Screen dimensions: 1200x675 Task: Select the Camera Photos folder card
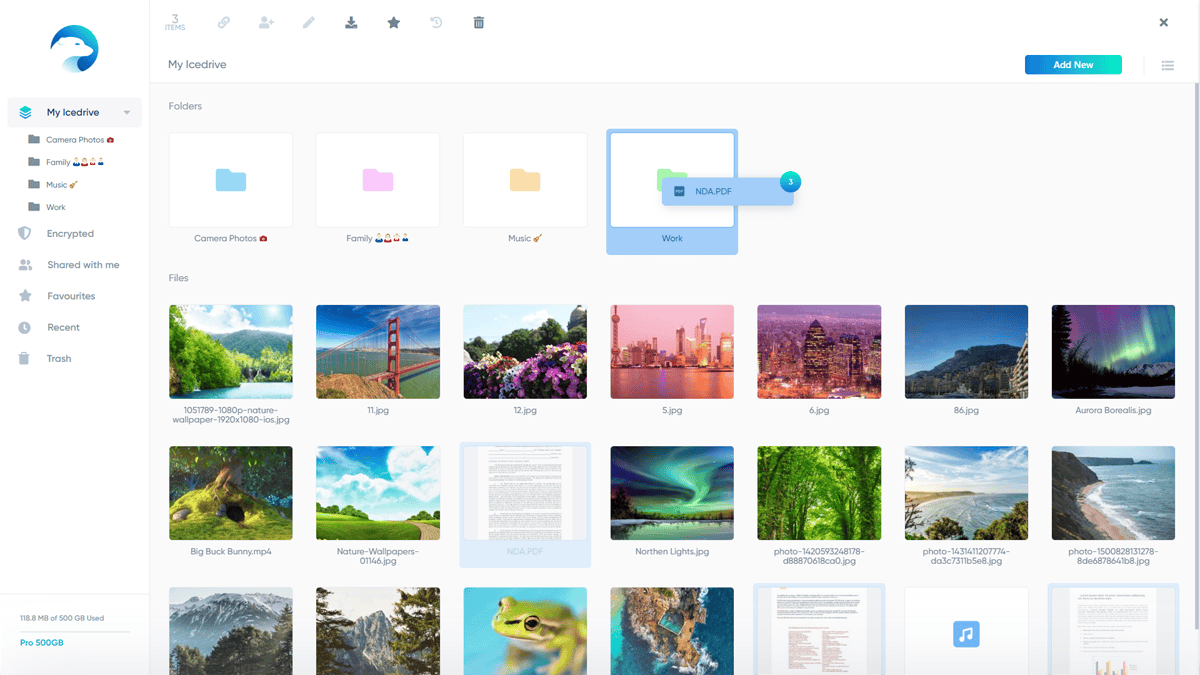[x=231, y=180]
